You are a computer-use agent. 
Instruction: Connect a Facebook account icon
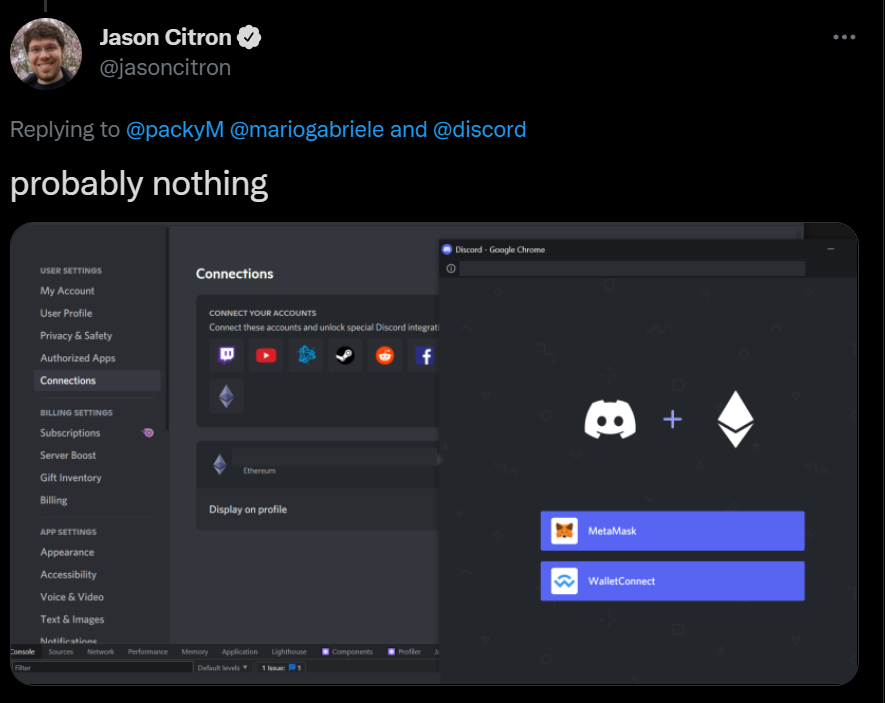tap(424, 355)
